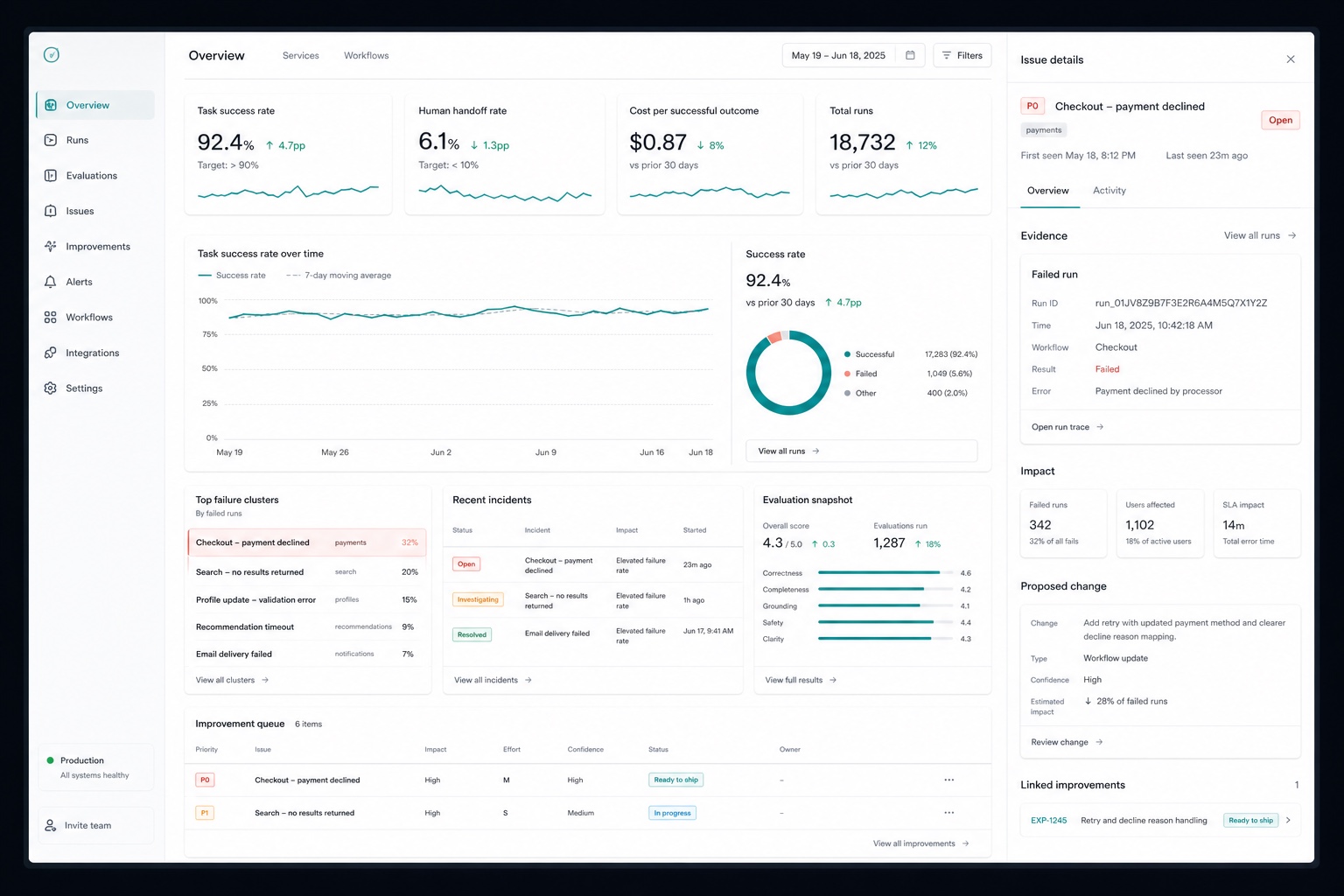Click the Alerts bell icon

pyautogui.click(x=51, y=282)
